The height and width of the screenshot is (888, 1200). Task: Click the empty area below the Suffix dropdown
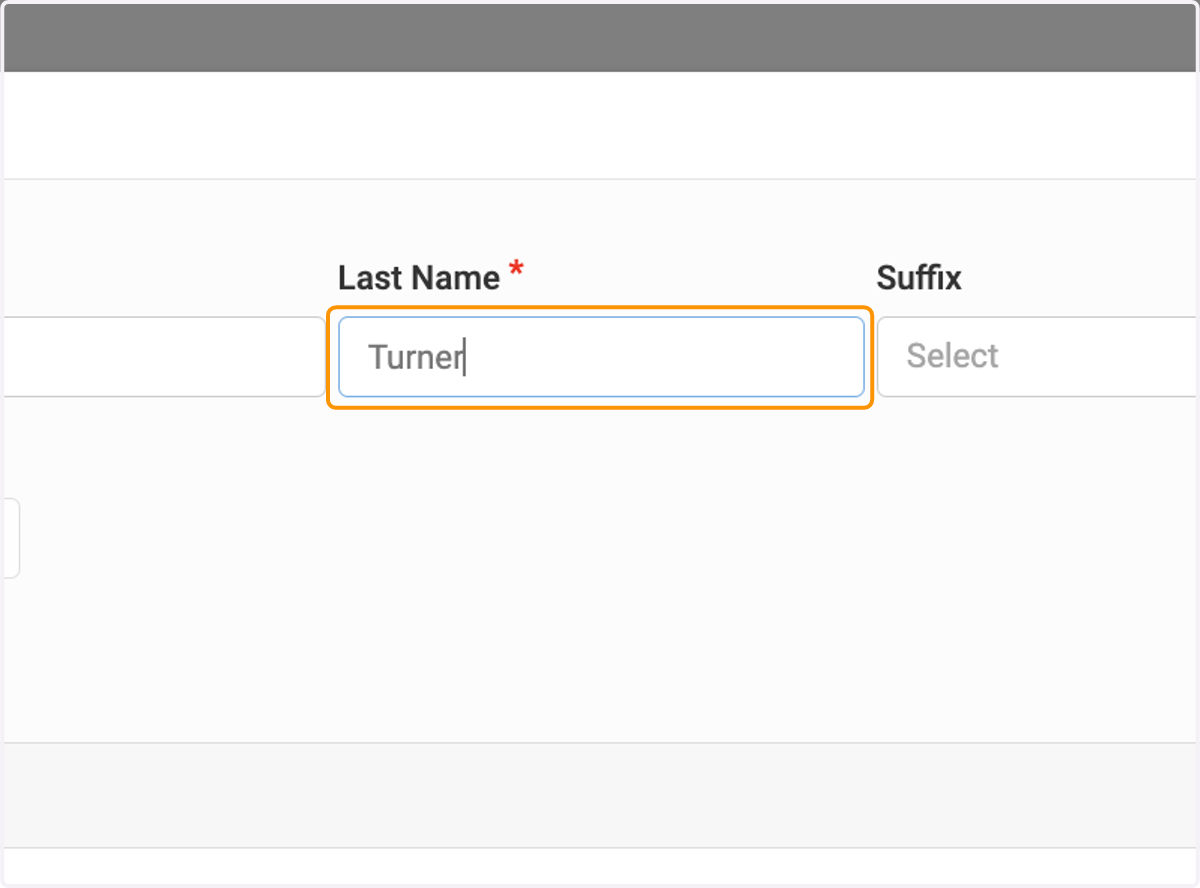coord(1038,570)
